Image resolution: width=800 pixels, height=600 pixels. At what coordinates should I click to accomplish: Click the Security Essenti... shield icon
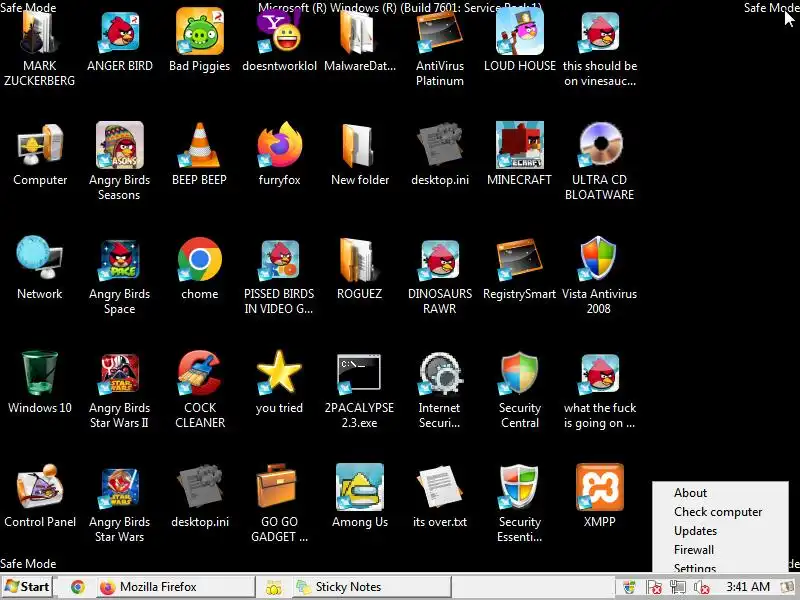pyautogui.click(x=518, y=488)
